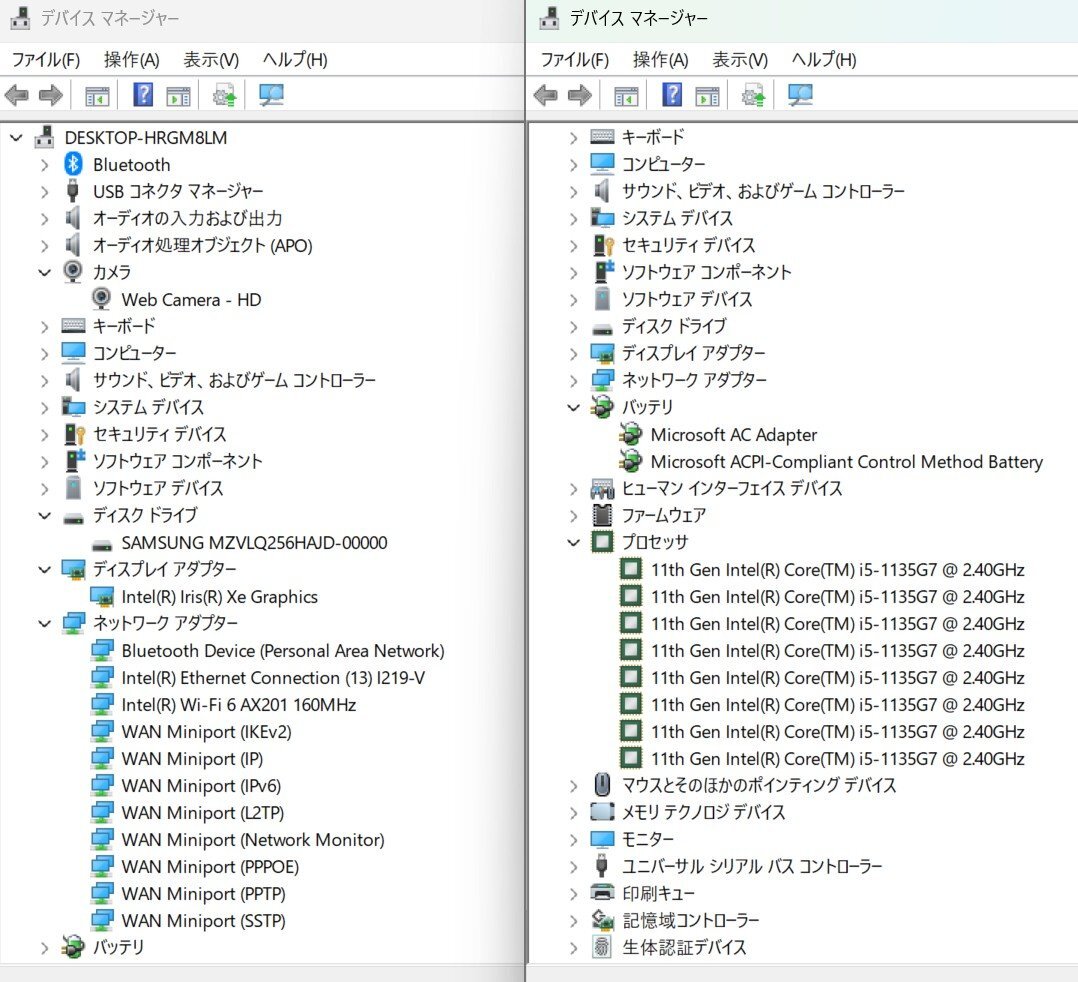The image size is (1078, 982).
Task: Select Intel(R) Wi-Fi 6 AX201 160MHz adapter
Action: [238, 705]
